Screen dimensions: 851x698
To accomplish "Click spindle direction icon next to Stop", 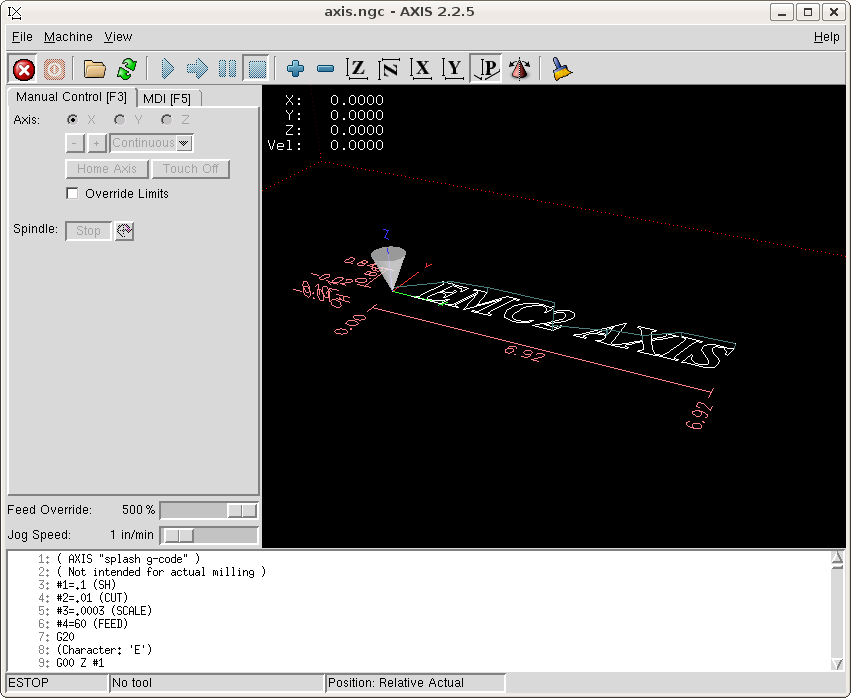I will [124, 231].
